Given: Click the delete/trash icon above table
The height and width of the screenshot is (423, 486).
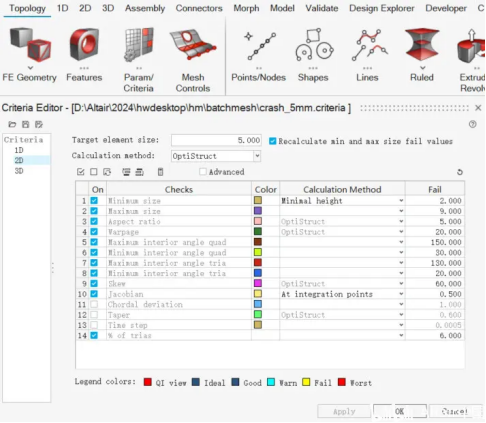Looking at the screenshot, I should [x=160, y=172].
